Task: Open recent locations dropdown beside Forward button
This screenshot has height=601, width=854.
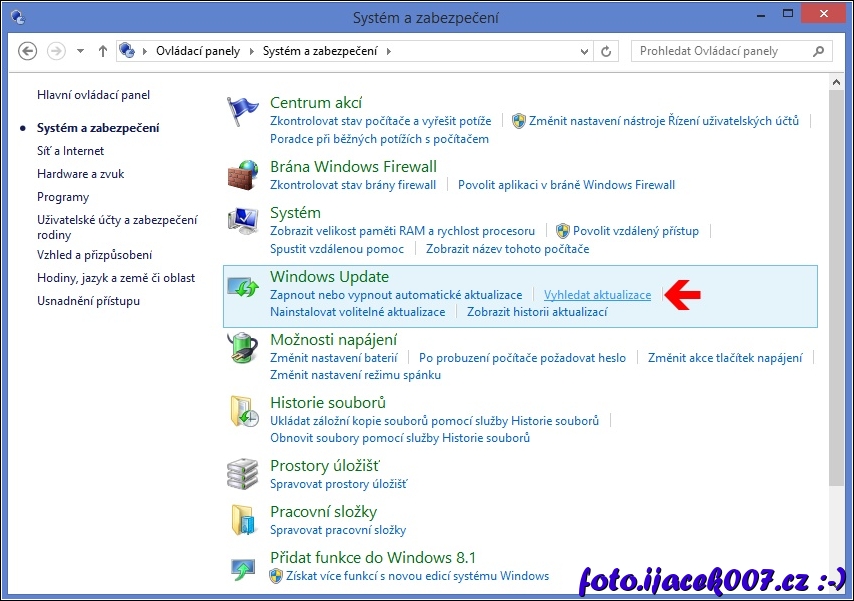Action: [x=80, y=51]
